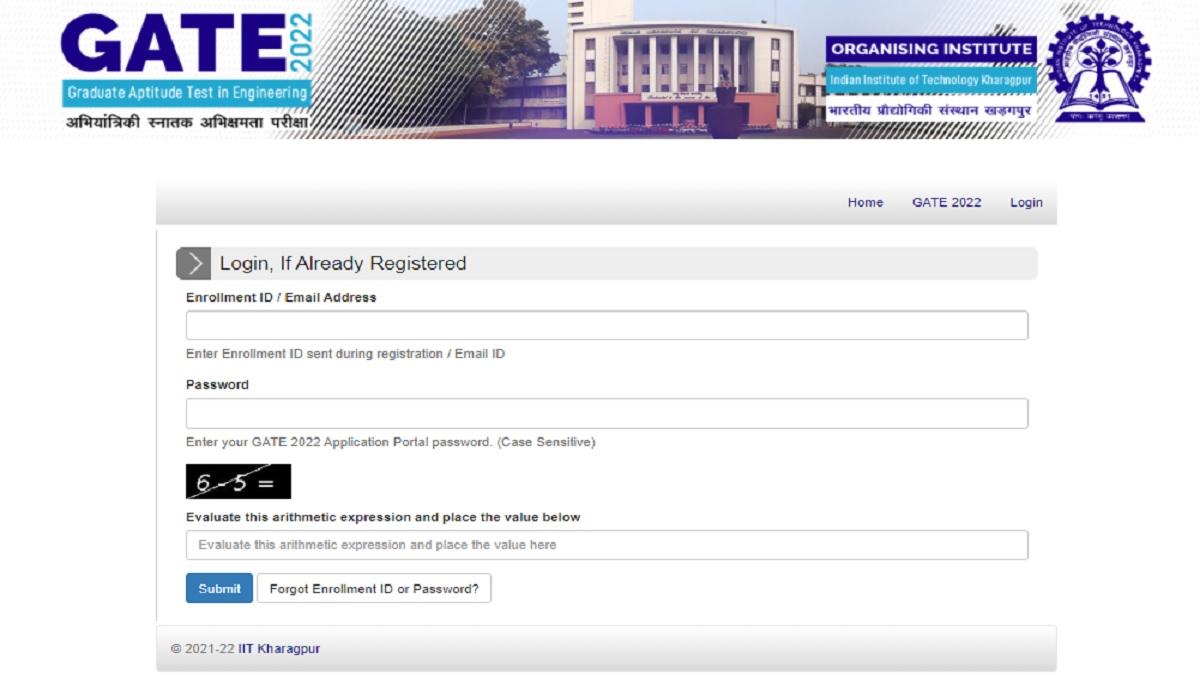This screenshot has width=1200, height=675.
Task: Click the Login, If Already Registered heading
Action: click(x=342, y=263)
